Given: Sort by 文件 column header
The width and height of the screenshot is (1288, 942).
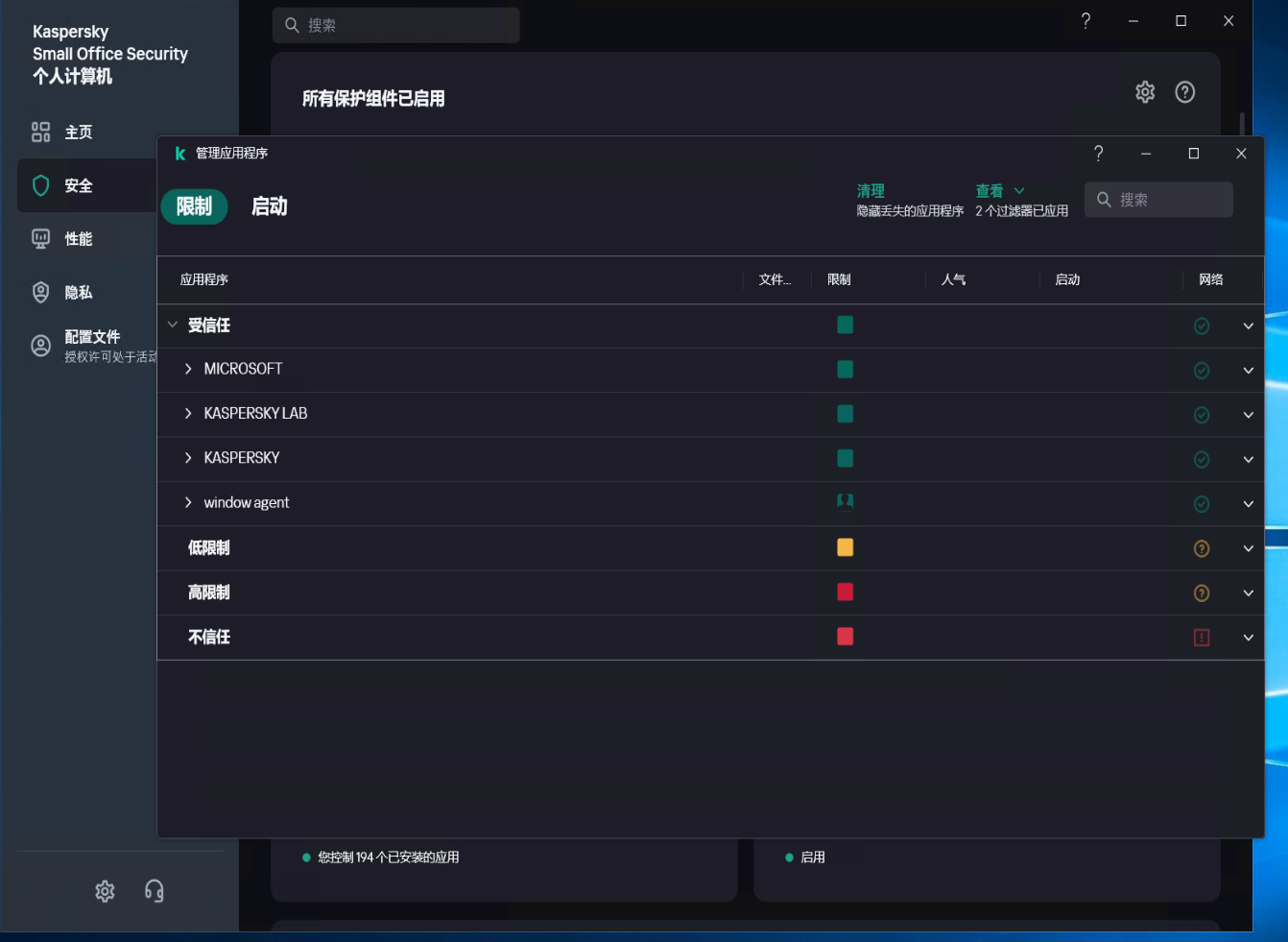Looking at the screenshot, I should click(775, 279).
